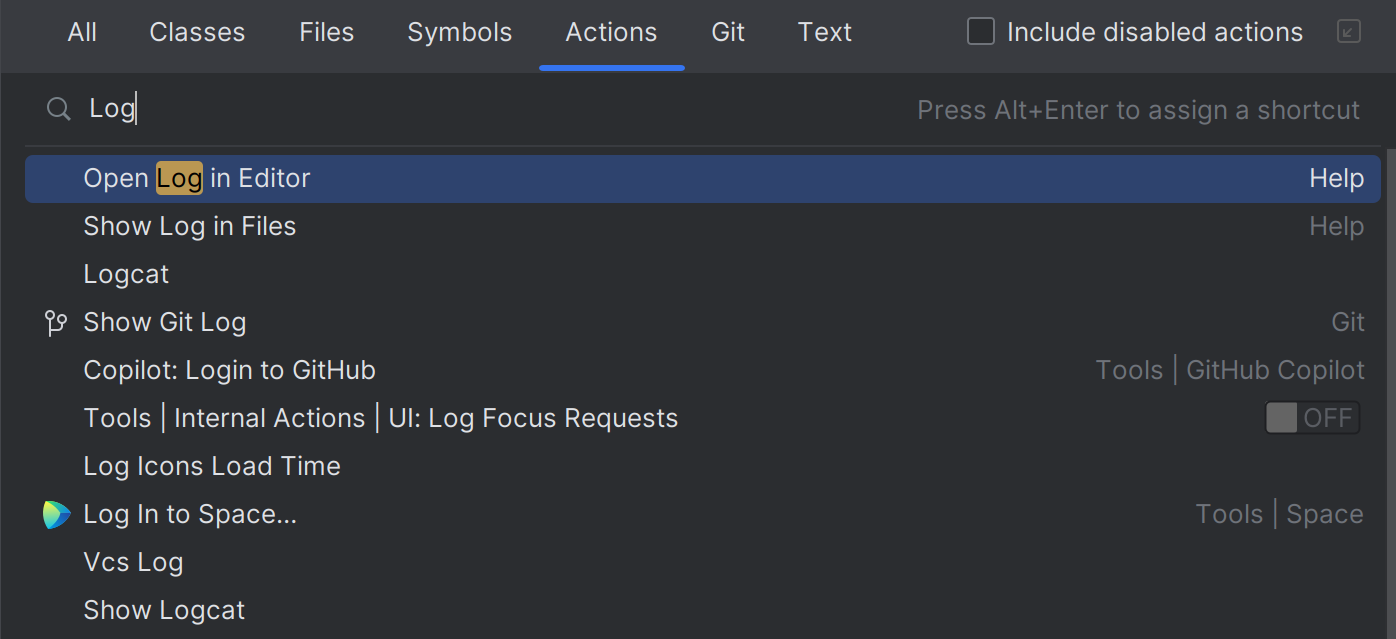Select the Show Git Log action

click(165, 321)
